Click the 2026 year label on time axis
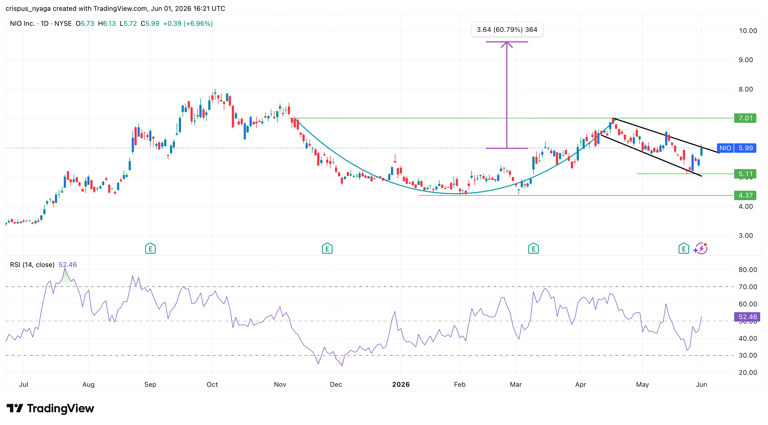Viewport: 768px width, 425px height. coord(401,384)
